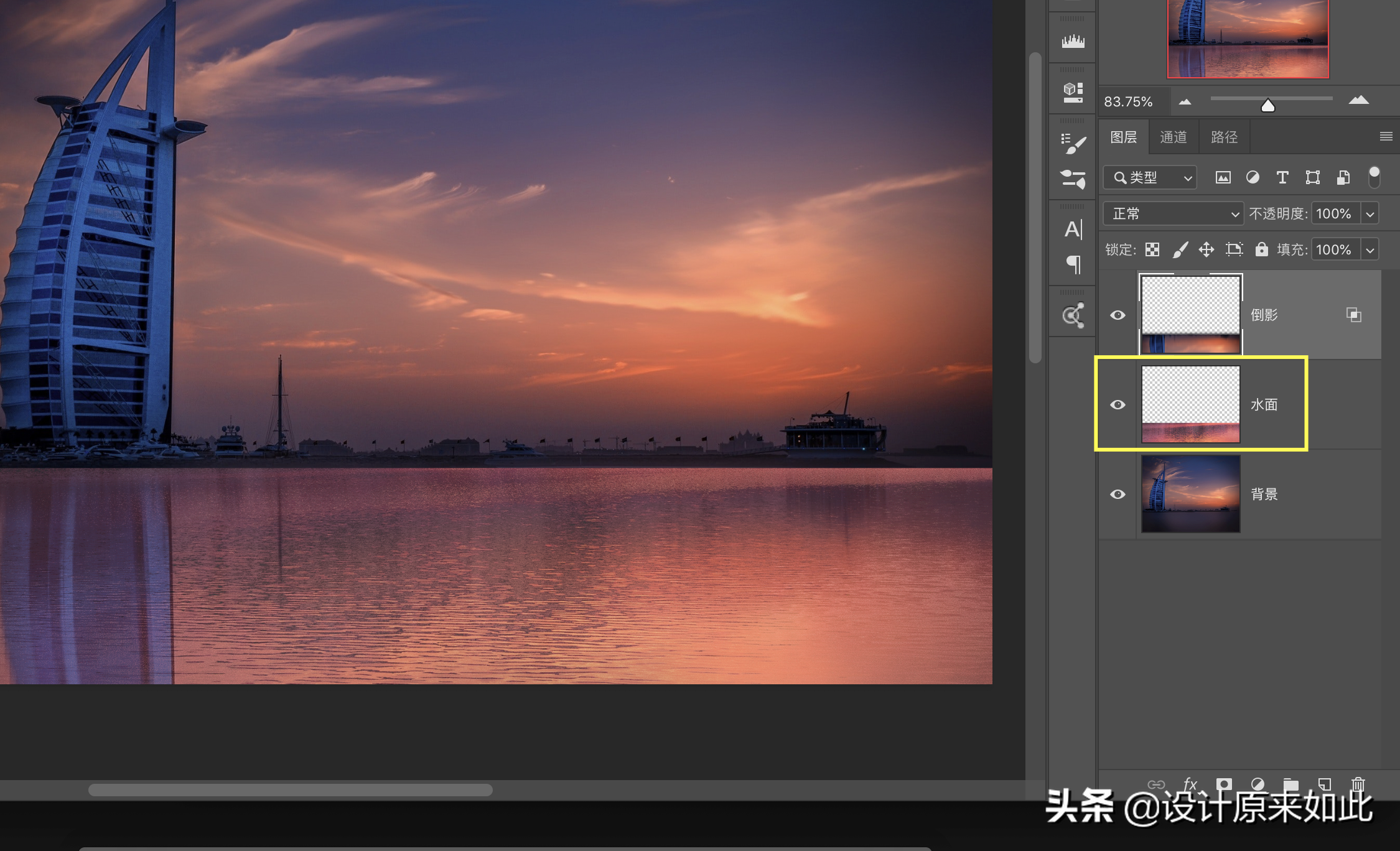Open the Brush Settings panel icon
Viewport: 1400px width, 851px height.
(1073, 144)
